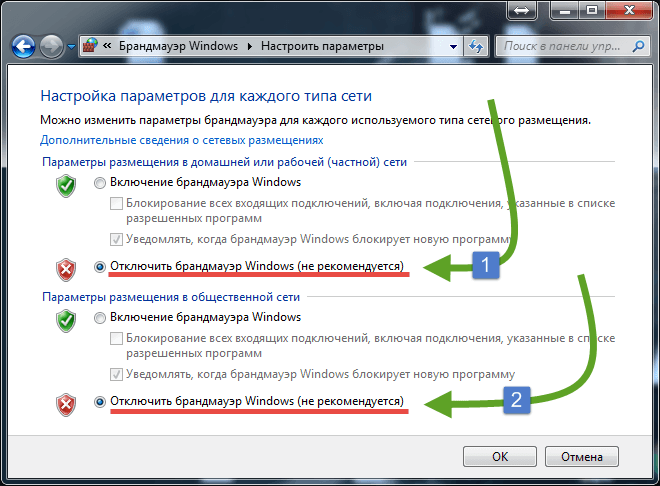The height and width of the screenshot is (486, 660).
Task: Click the magnifier search icon
Action: [638, 46]
